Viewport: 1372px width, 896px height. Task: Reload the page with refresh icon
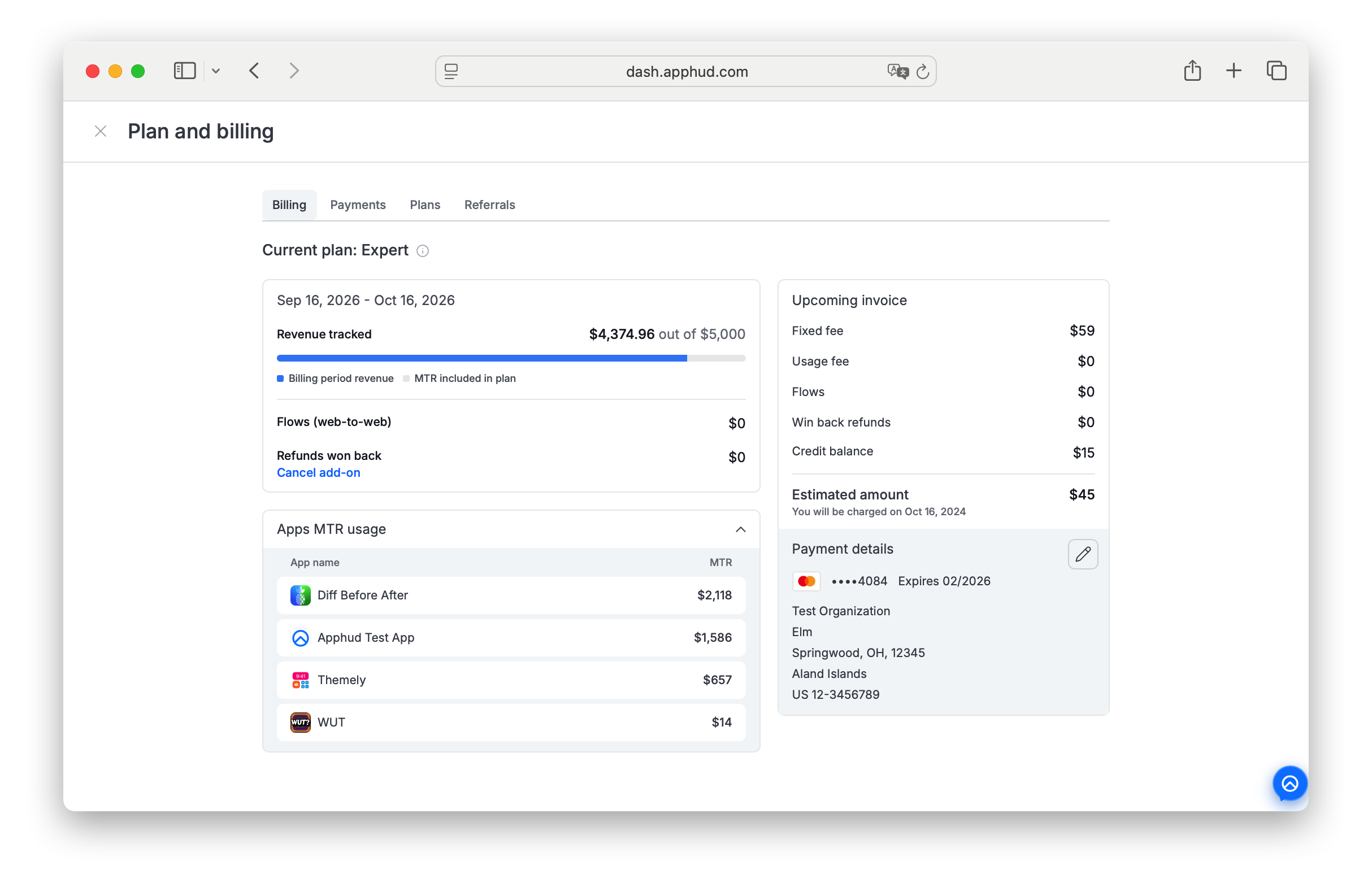pos(922,71)
